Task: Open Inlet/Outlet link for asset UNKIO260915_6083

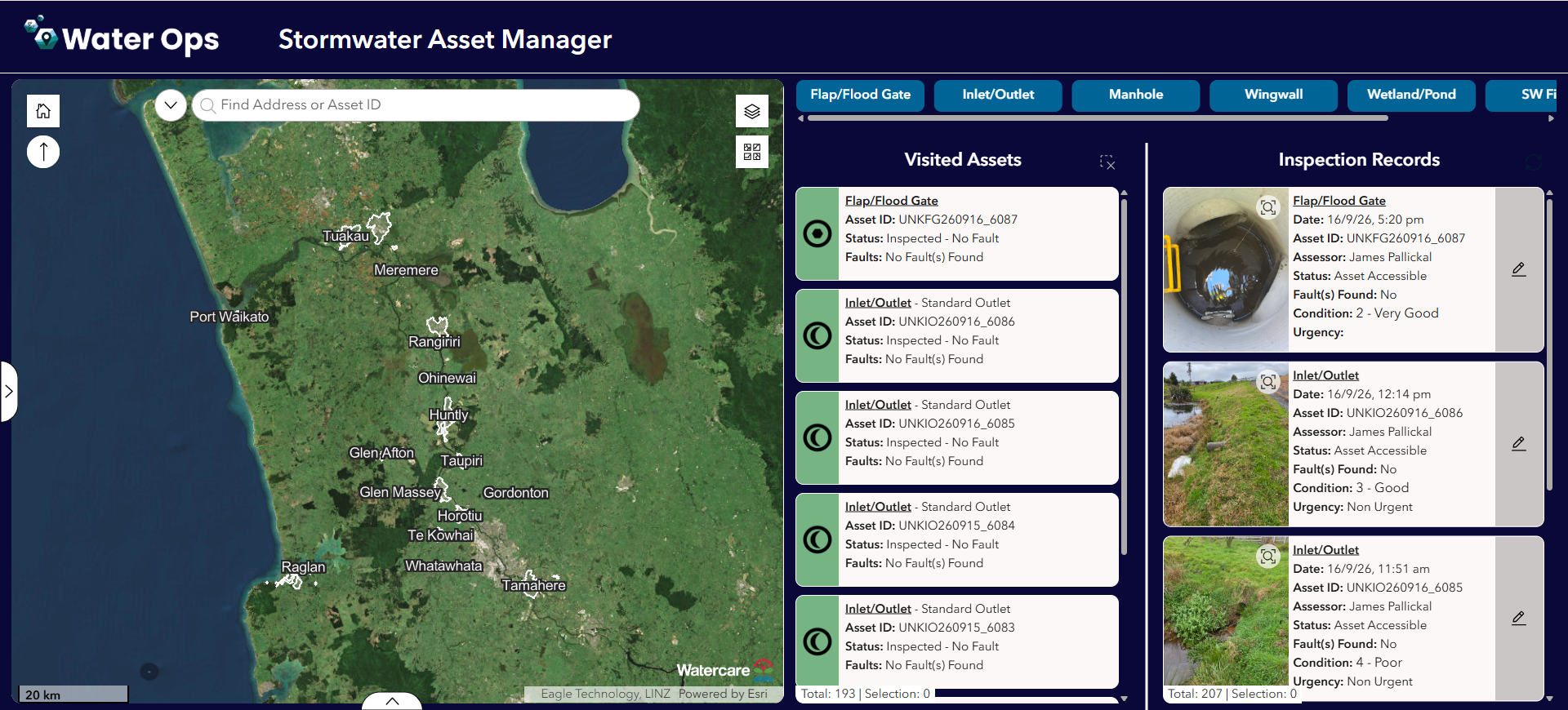Action: (878, 609)
